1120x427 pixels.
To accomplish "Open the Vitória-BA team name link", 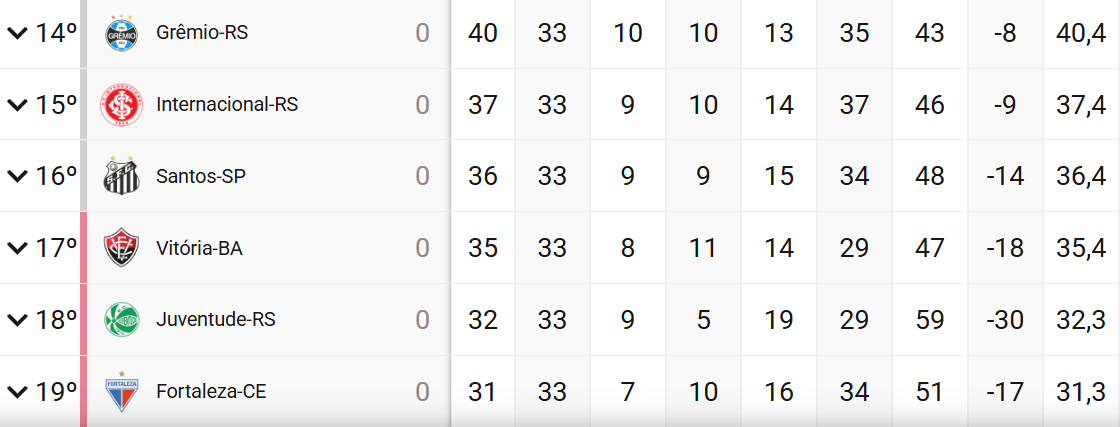I will [x=199, y=248].
